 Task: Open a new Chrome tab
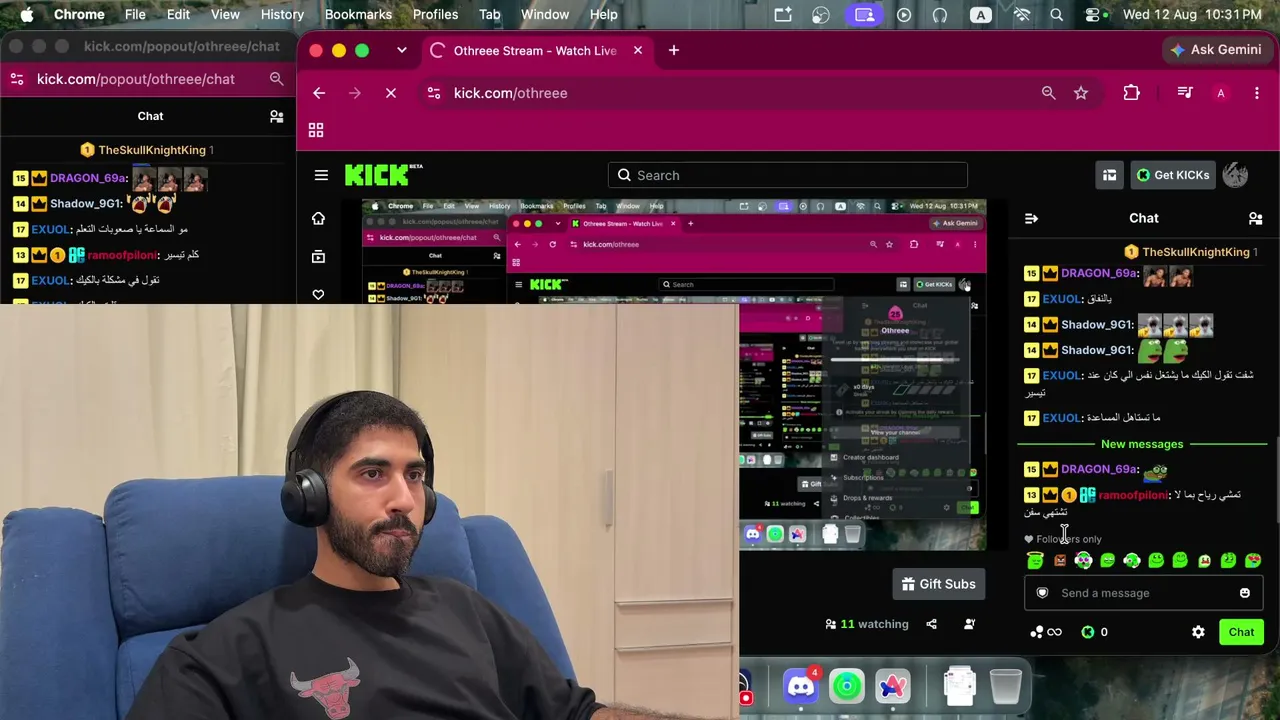(674, 50)
